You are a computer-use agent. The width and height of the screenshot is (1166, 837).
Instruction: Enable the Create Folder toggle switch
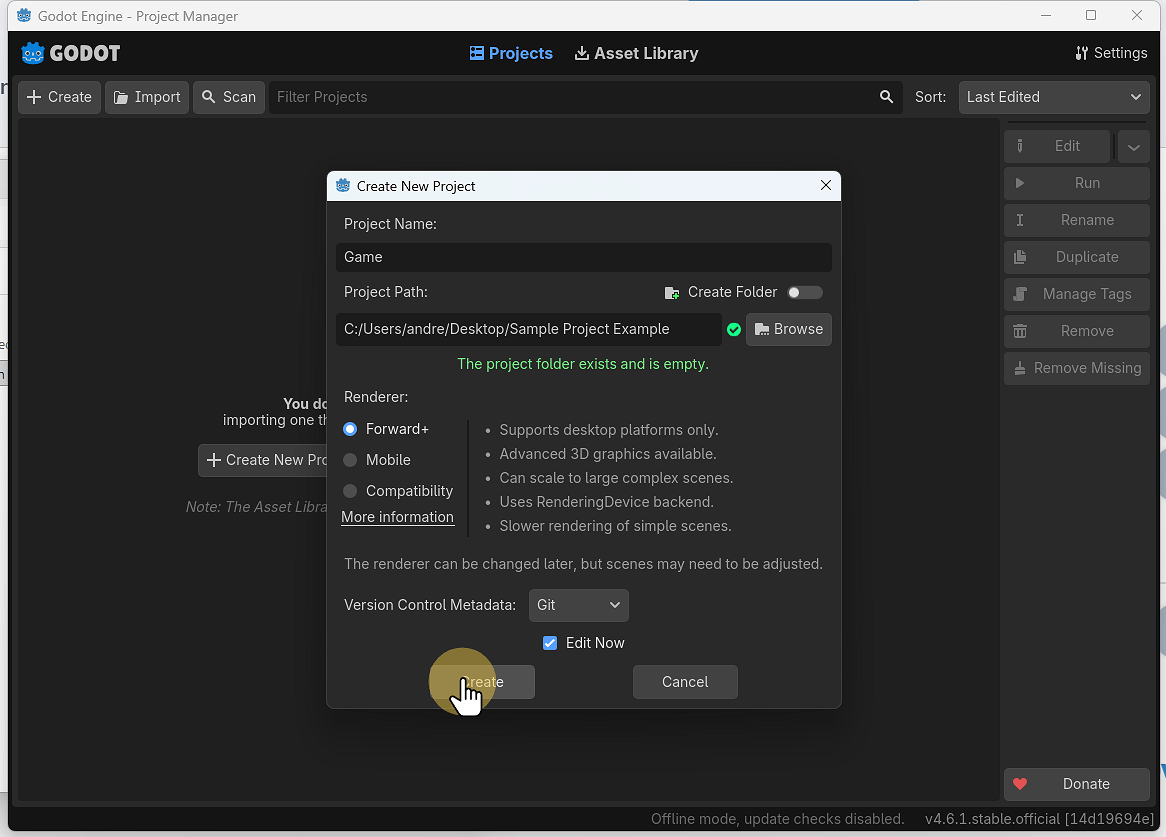tap(804, 292)
